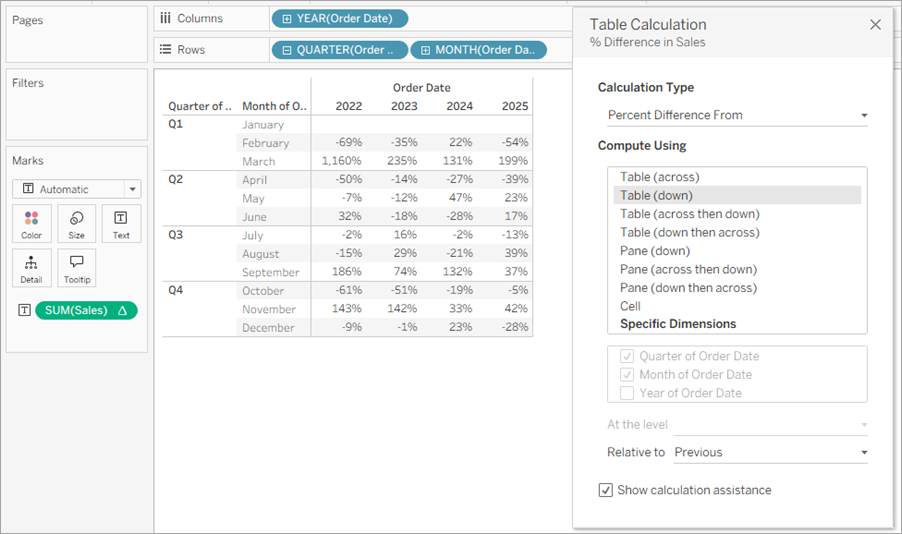The width and height of the screenshot is (902, 534).
Task: Open the Text marks card
Action: coord(121,224)
